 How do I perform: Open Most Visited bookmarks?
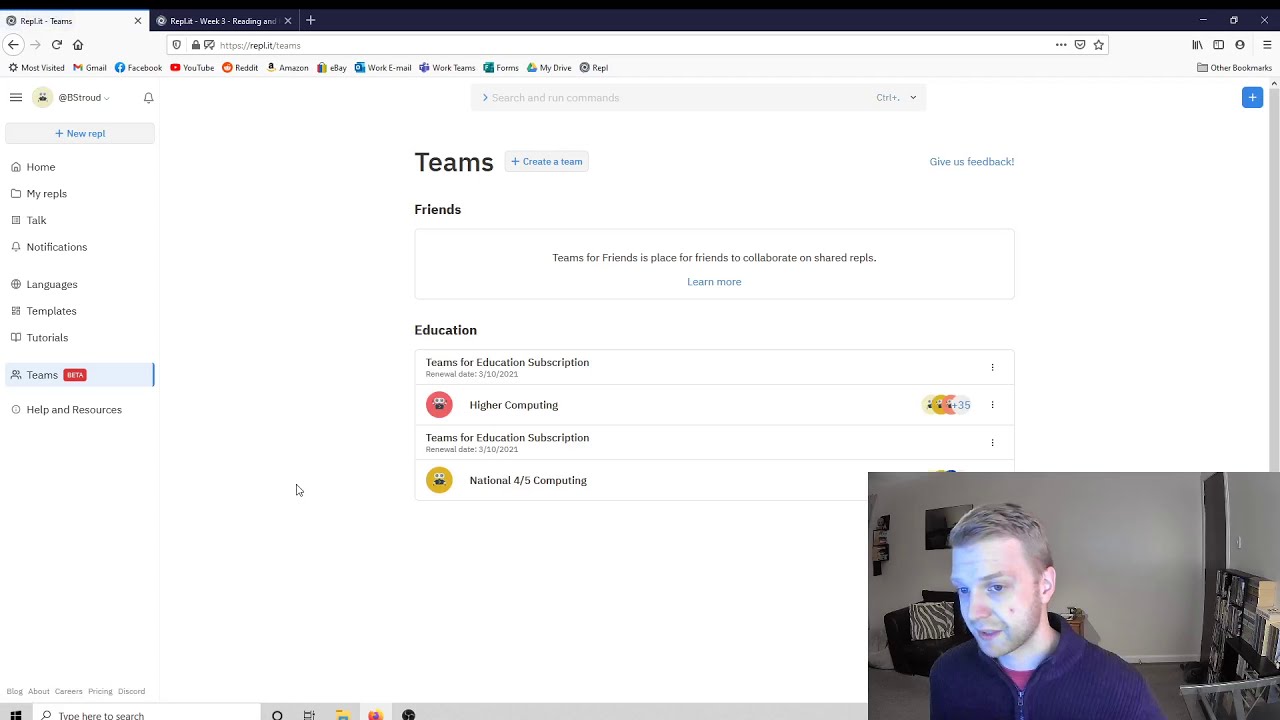click(36, 68)
